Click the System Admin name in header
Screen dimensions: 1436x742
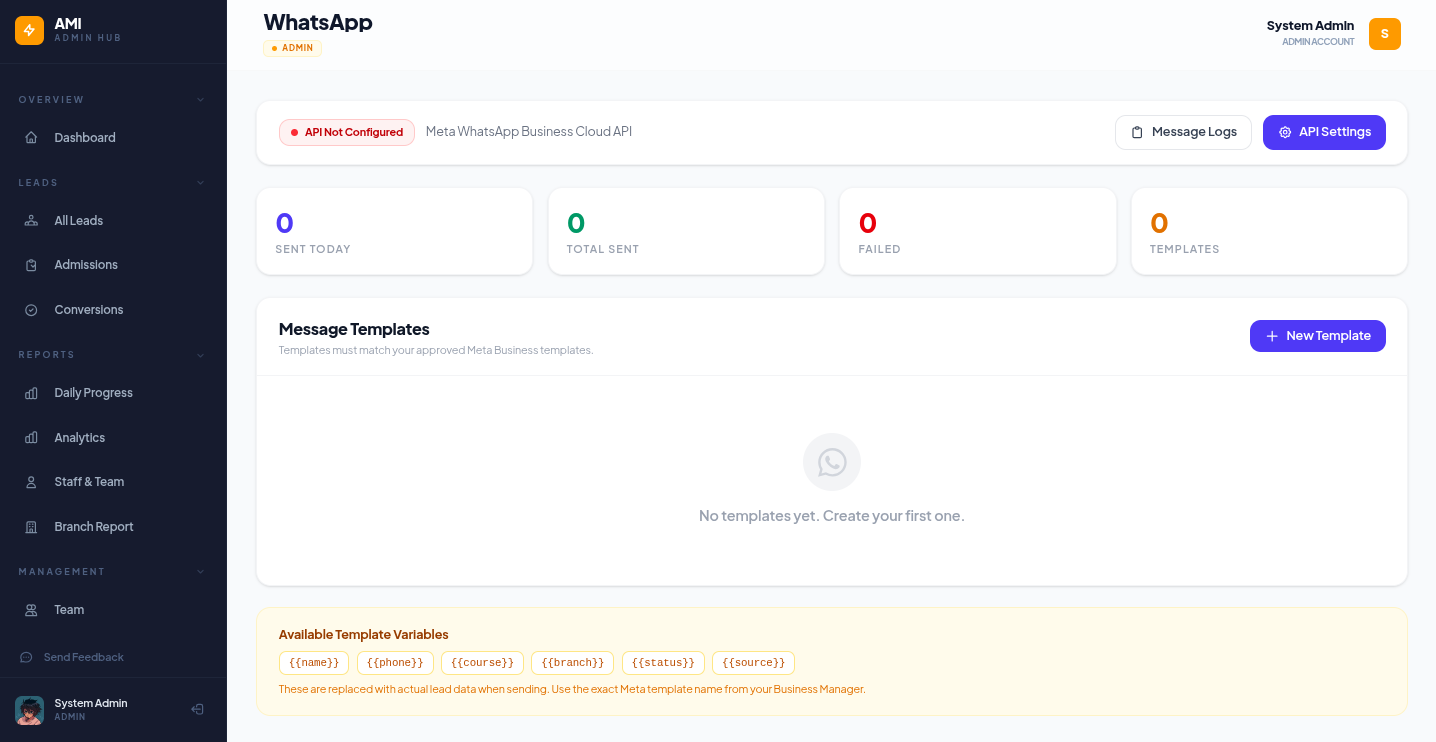[1310, 26]
